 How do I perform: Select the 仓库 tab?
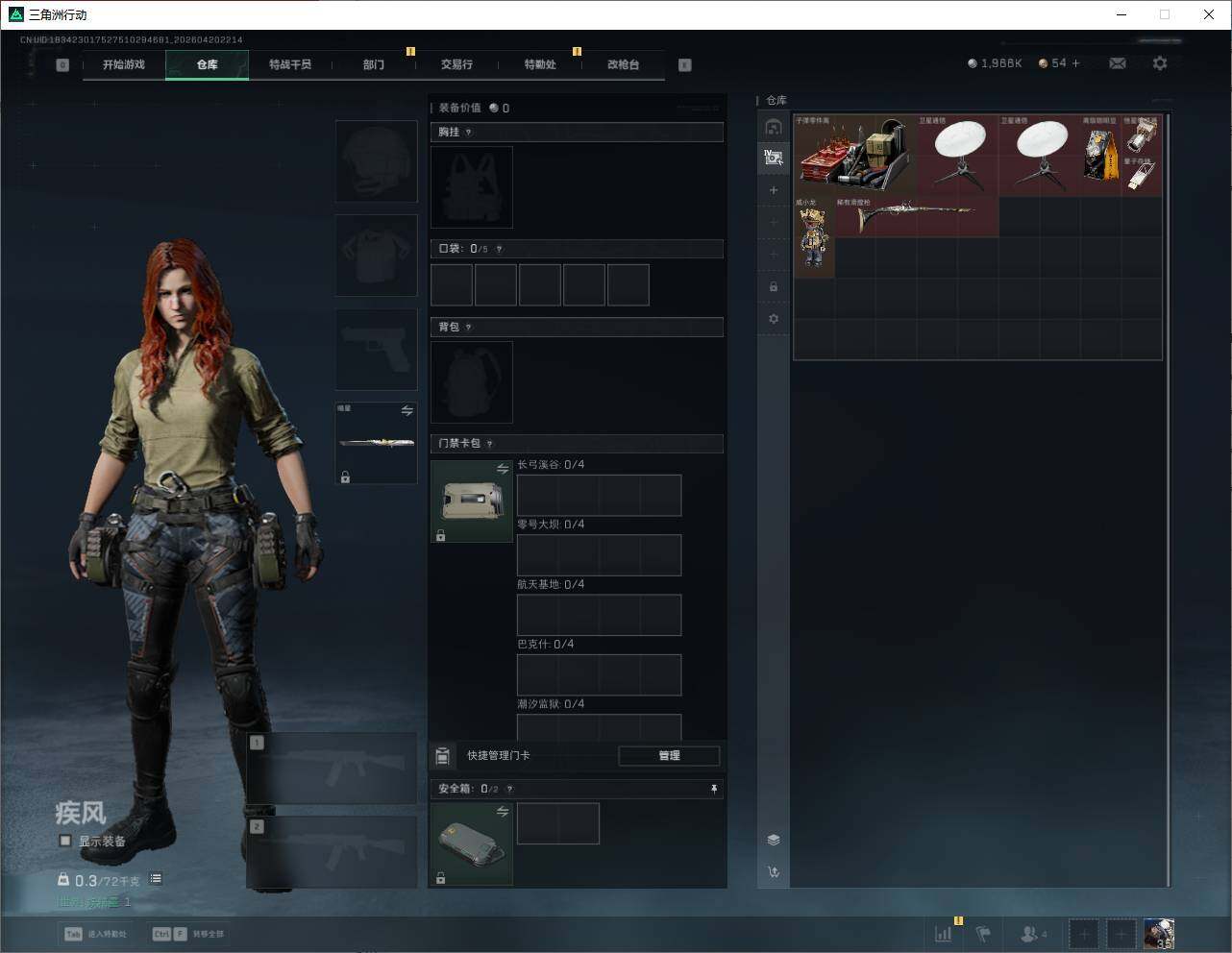(208, 64)
